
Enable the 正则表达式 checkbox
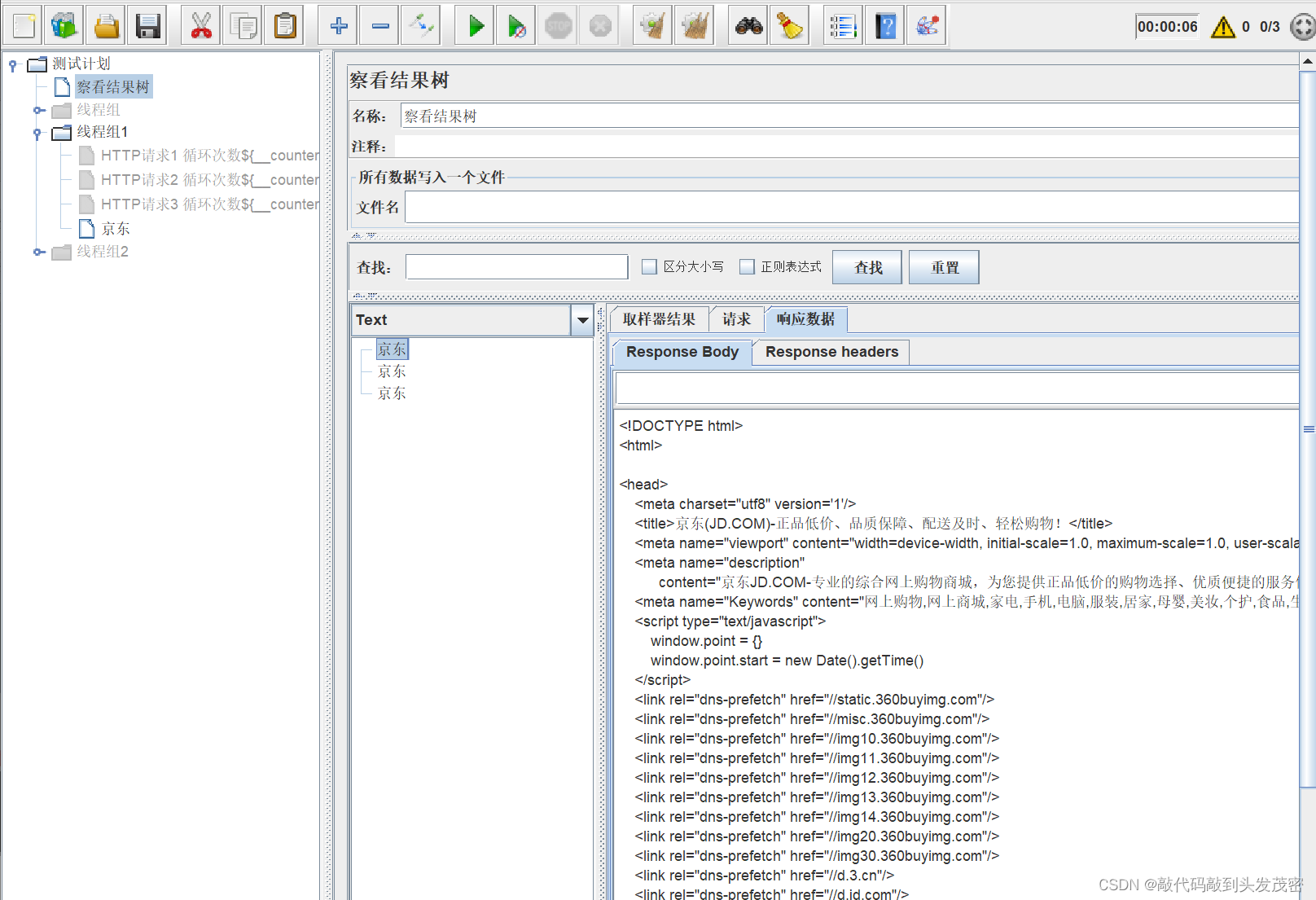[747, 266]
